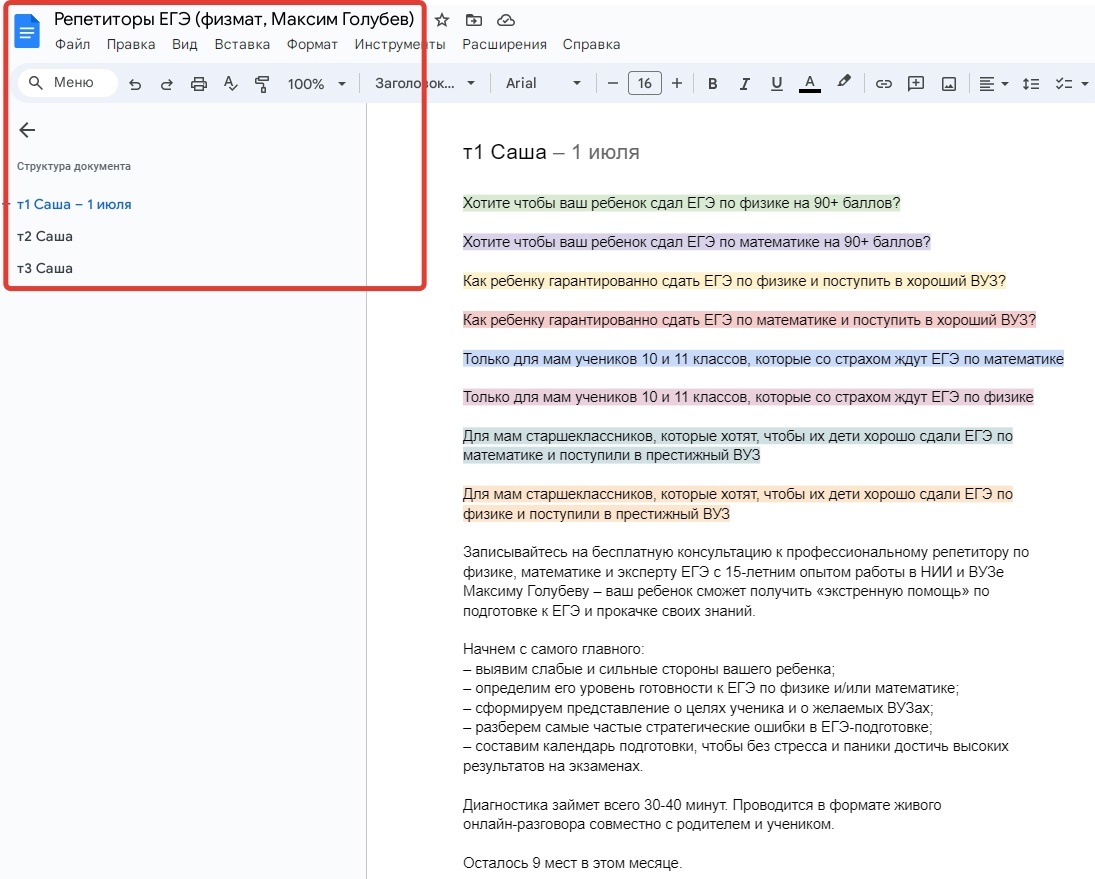The image size is (1095, 879).
Task: Toggle bold formatting
Action: [712, 84]
